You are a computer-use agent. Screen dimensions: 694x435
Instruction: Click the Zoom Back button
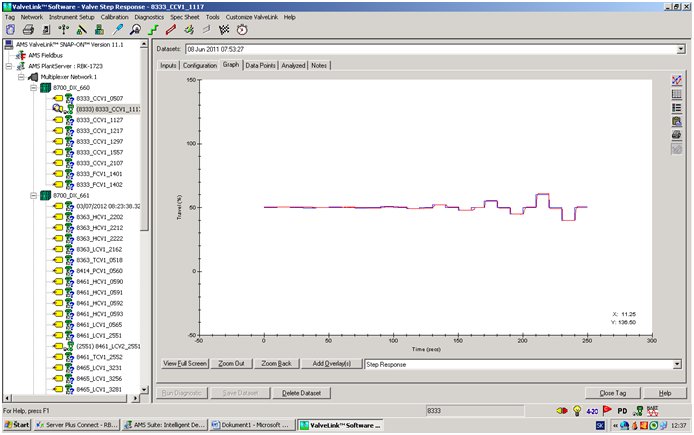coord(277,364)
